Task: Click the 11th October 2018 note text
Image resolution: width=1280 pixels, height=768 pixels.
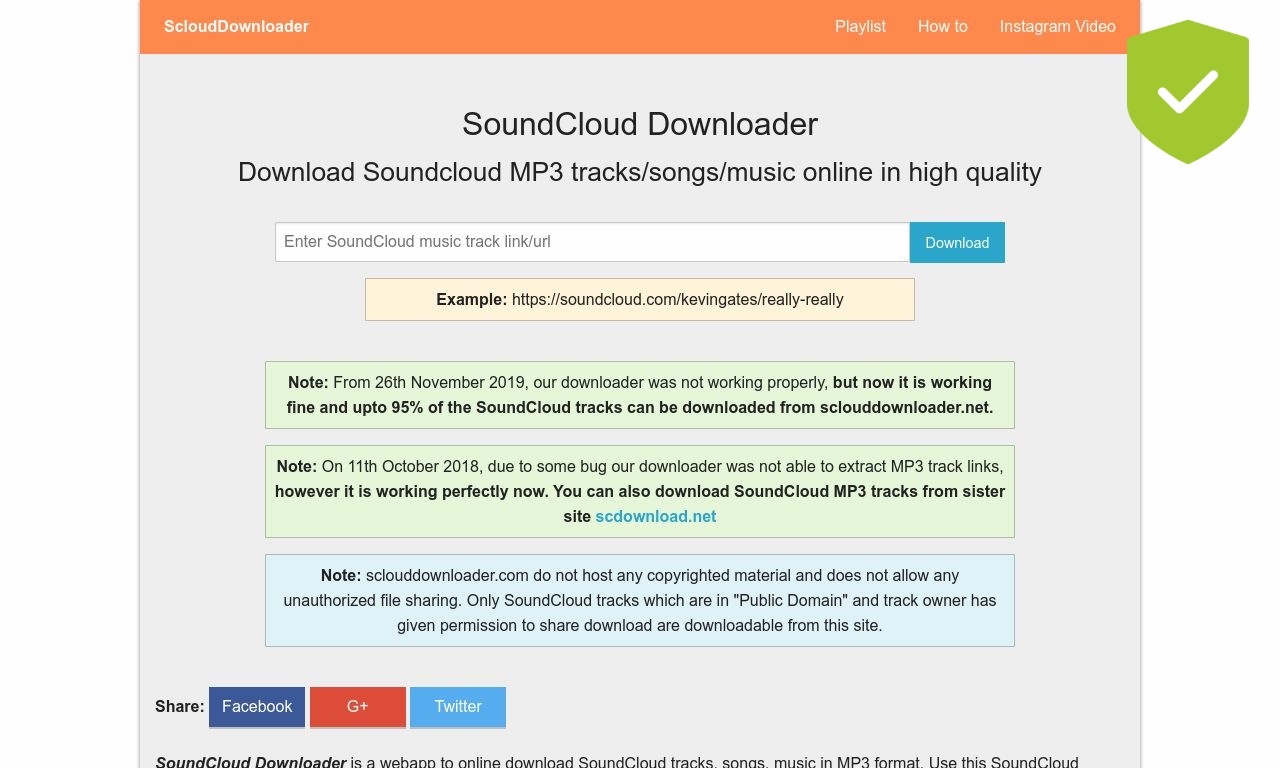Action: 640,491
